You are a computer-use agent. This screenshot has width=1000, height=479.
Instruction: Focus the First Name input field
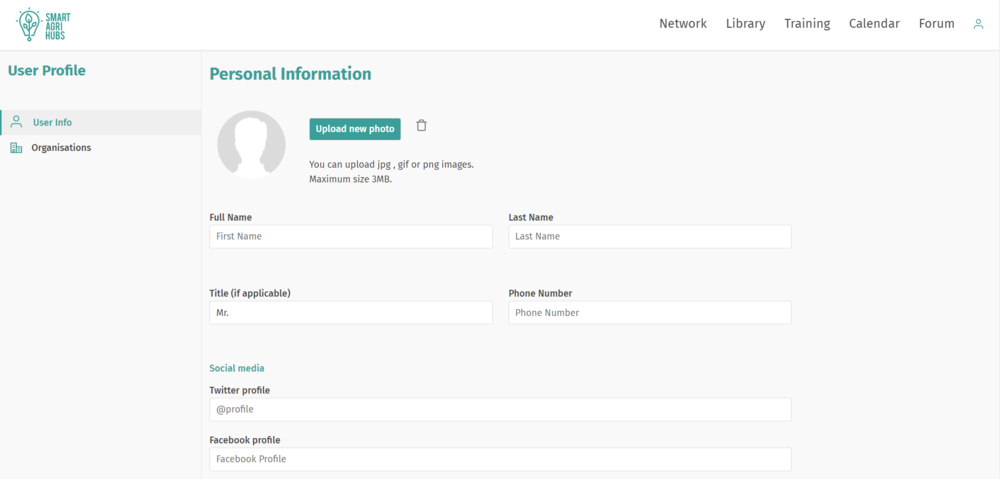pyautogui.click(x=351, y=237)
